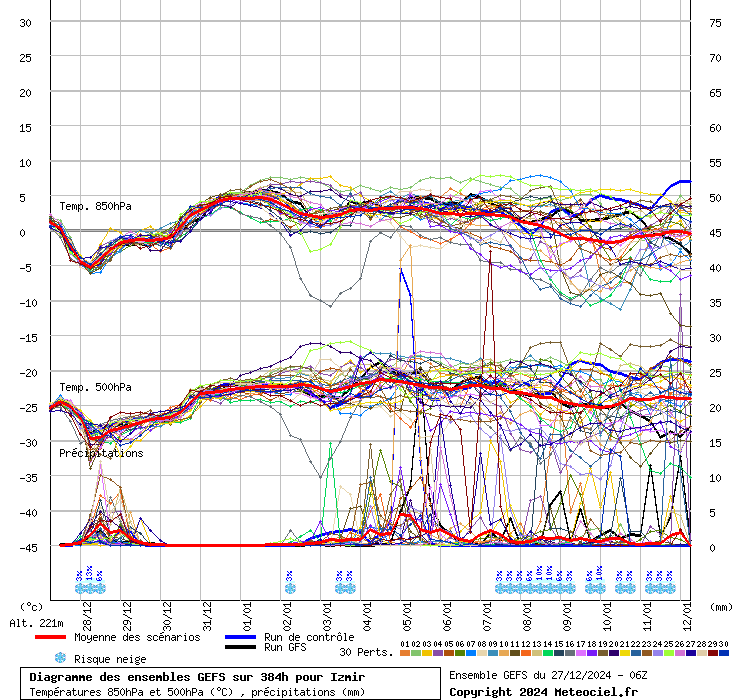740x700 pixels.
Task: Select perturbation 08 beige swatch
Action: click(x=482, y=653)
